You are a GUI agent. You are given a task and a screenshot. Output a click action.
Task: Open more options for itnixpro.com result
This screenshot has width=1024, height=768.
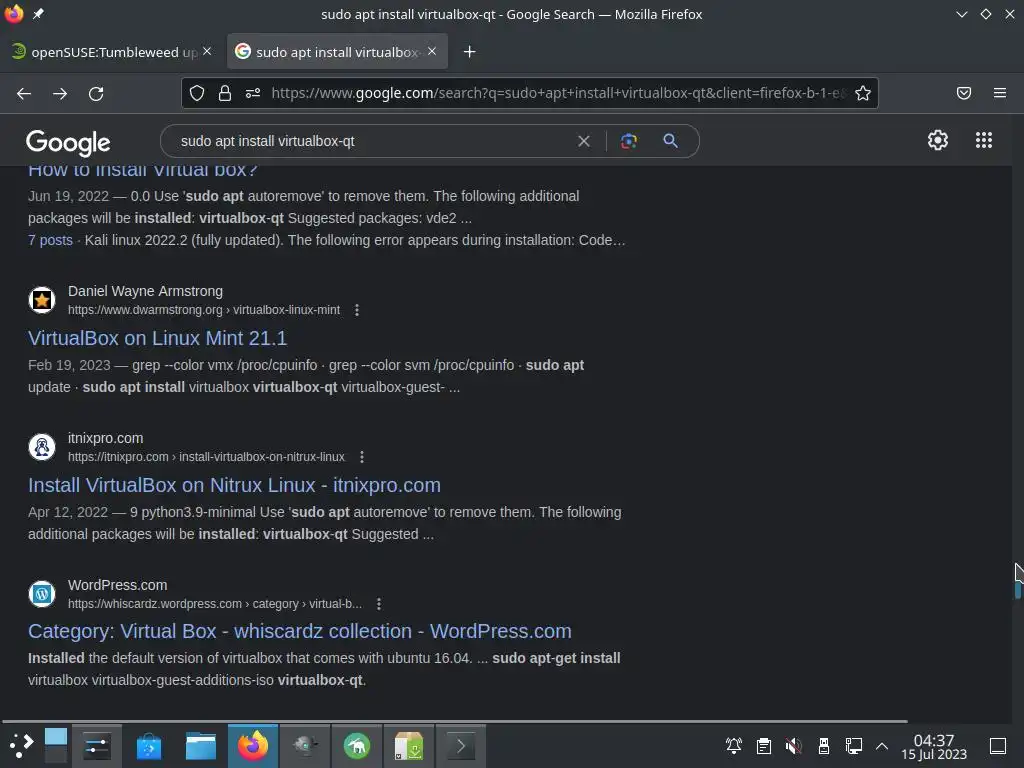pos(362,457)
